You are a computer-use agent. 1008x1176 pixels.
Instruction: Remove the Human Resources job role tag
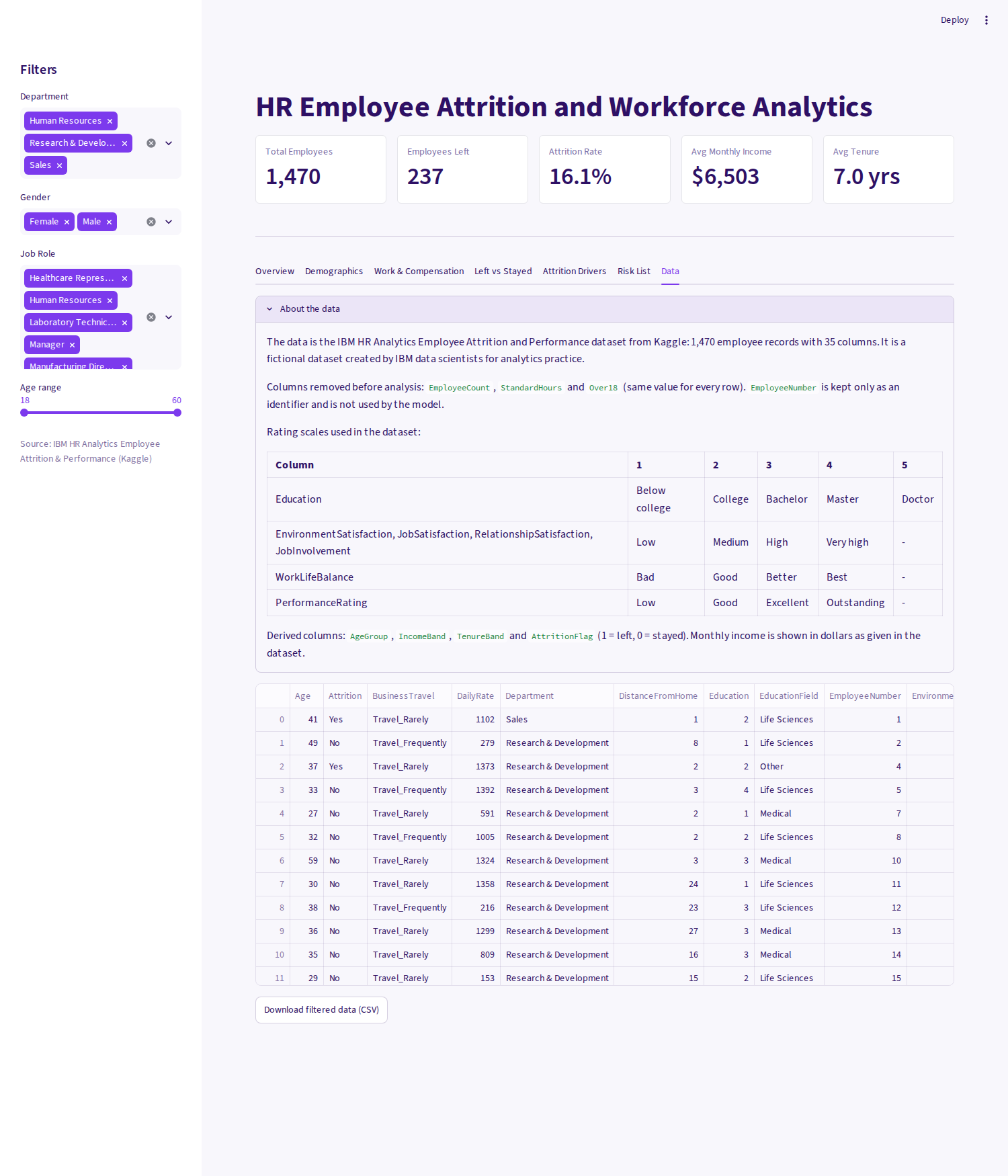[x=110, y=300]
